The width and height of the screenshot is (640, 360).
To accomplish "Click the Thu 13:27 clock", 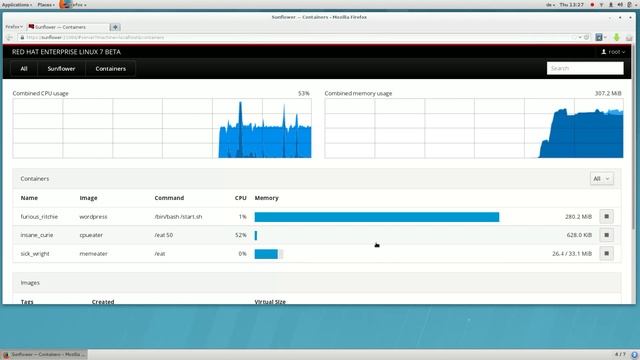I will pyautogui.click(x=571, y=5).
